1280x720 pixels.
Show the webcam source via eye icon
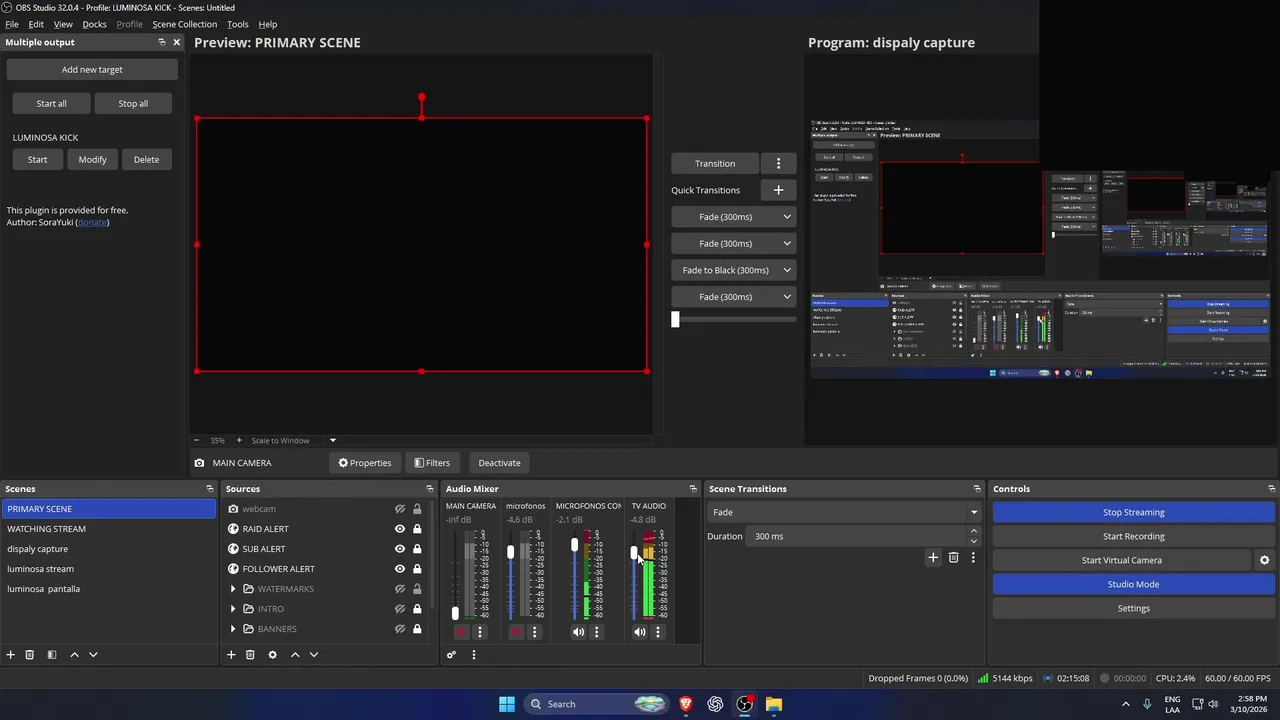click(x=400, y=509)
